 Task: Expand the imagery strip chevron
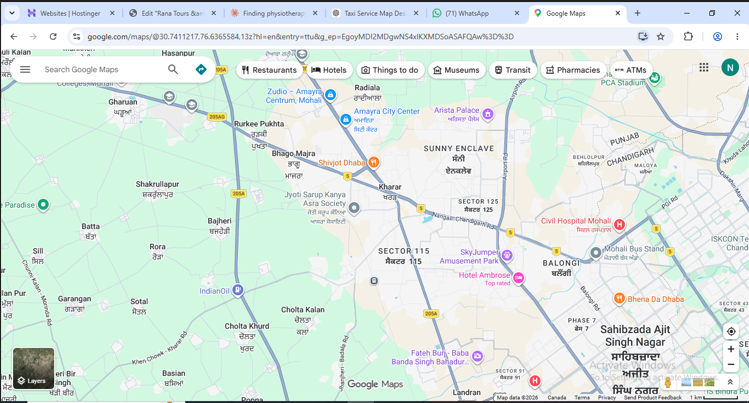[x=730, y=382]
